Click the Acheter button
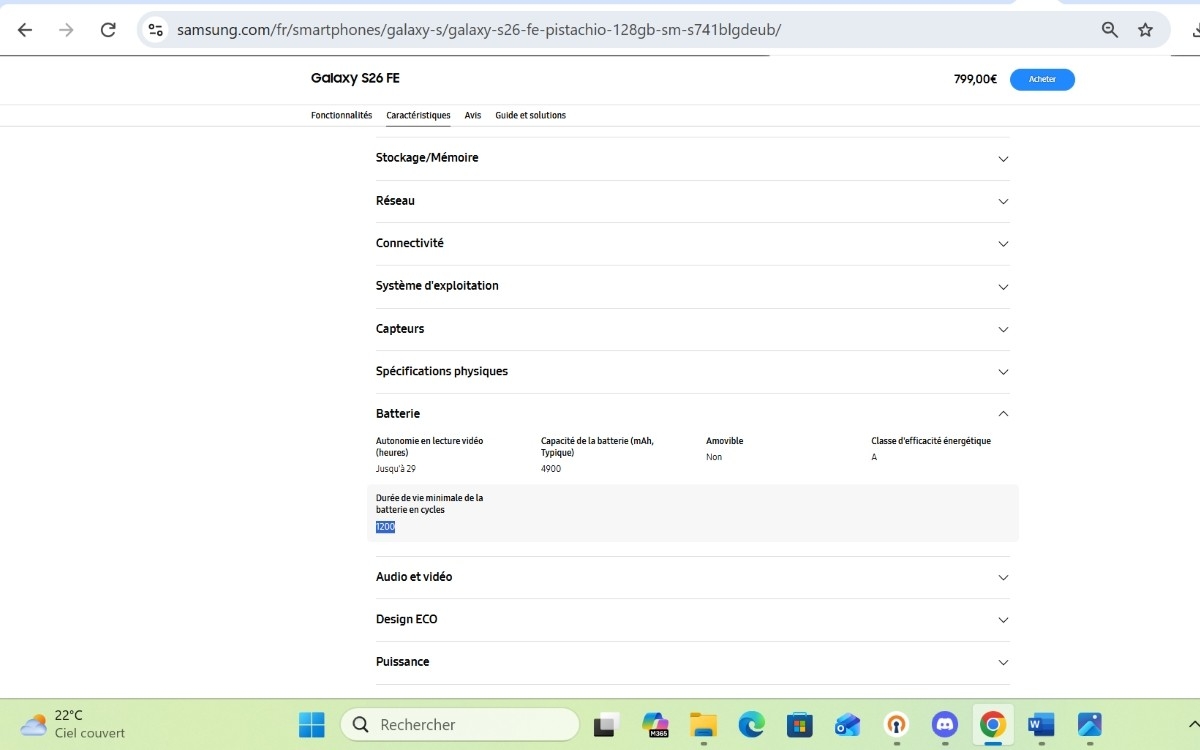The image size is (1200, 750). (x=1042, y=79)
